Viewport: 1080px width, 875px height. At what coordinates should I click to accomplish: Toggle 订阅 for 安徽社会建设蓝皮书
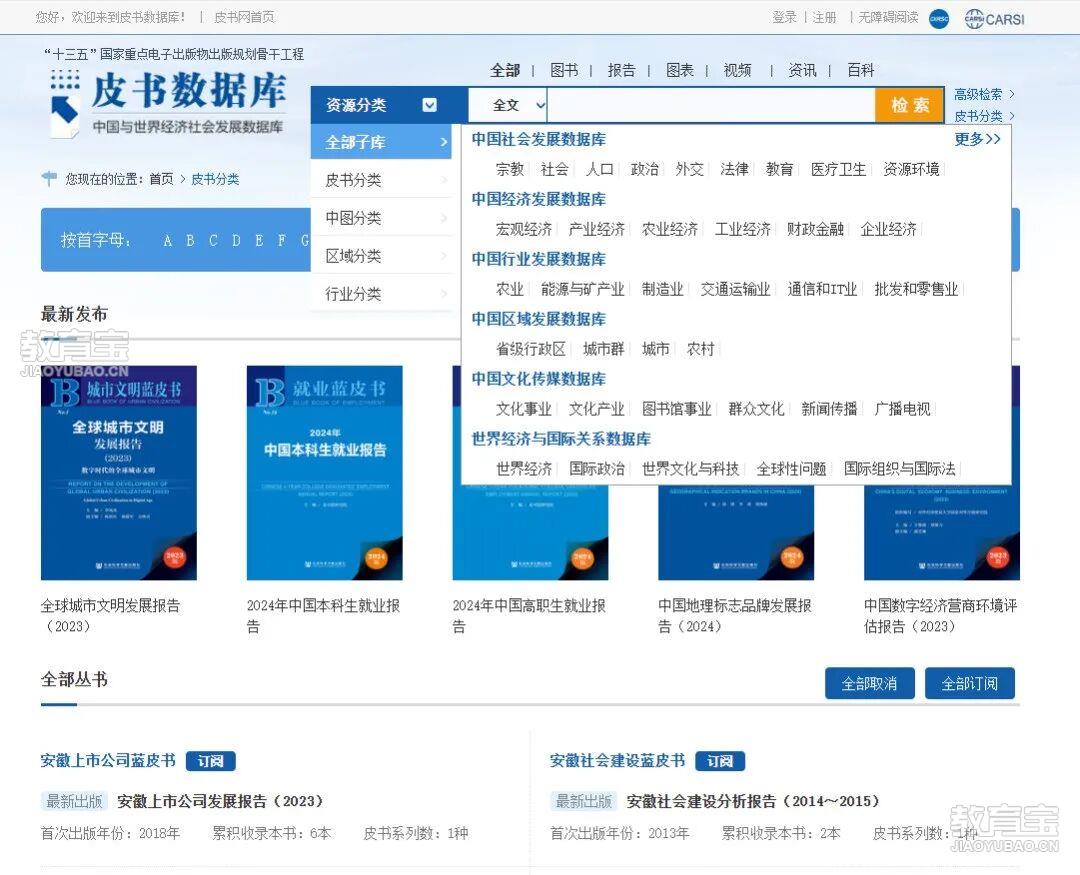pyautogui.click(x=718, y=760)
